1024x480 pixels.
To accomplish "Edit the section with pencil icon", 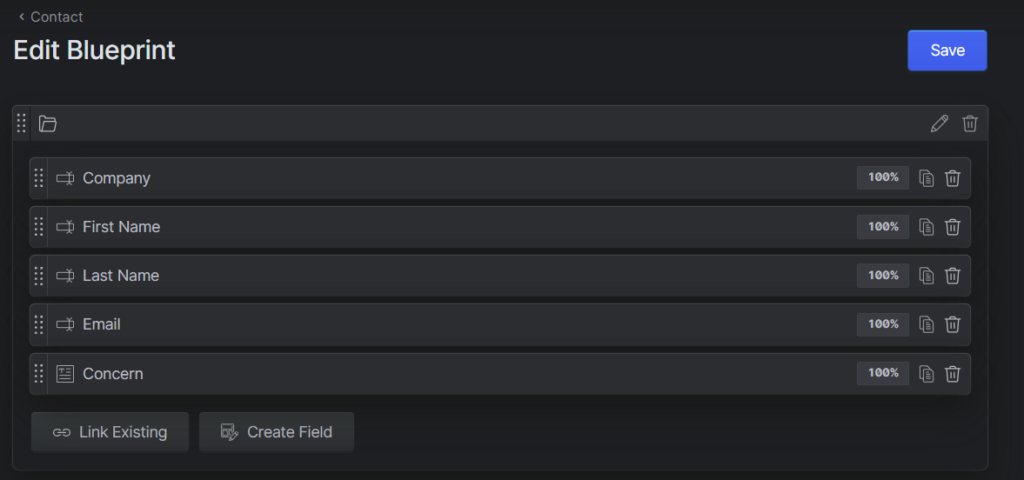I will pos(939,124).
